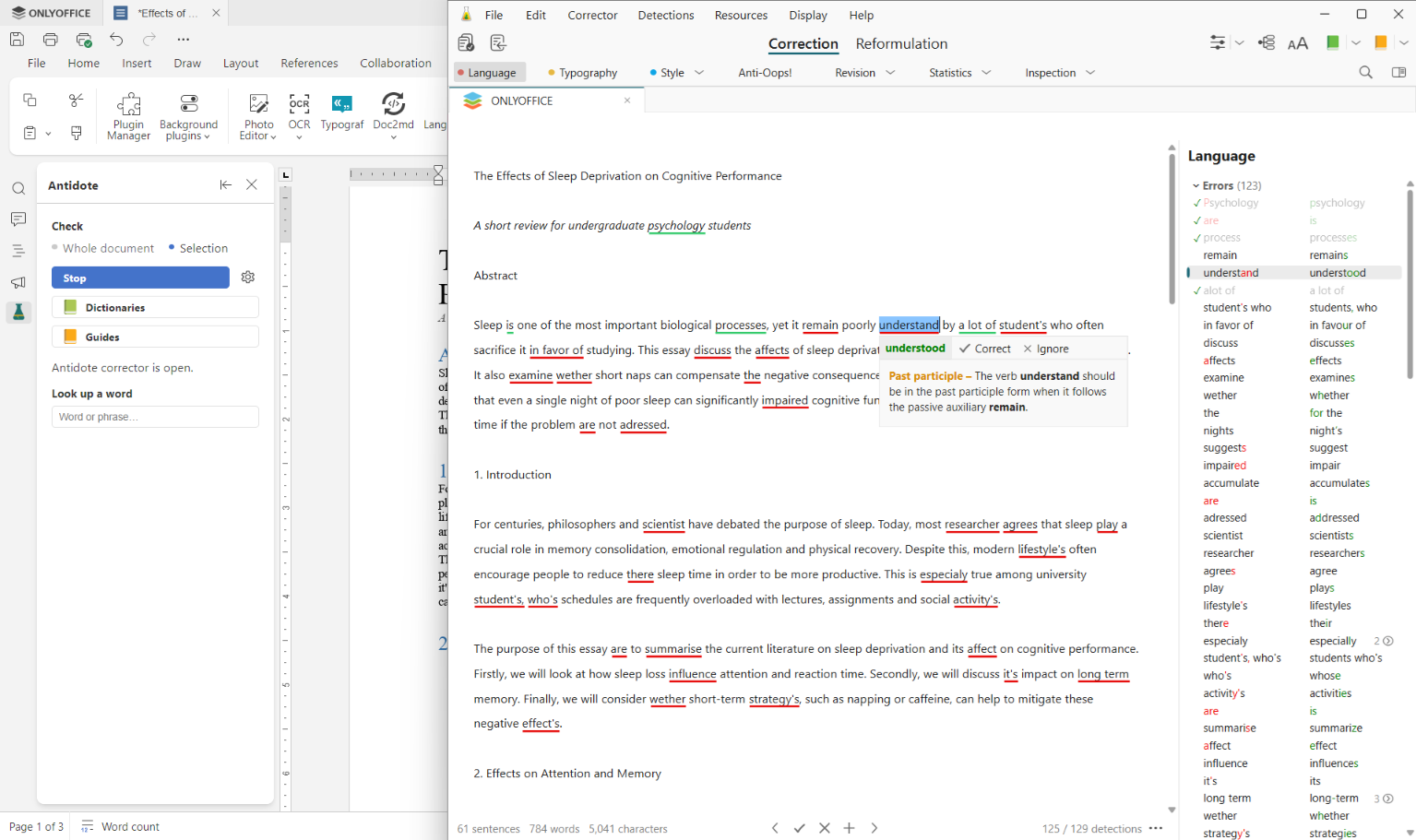Go to previous detection arrow
Viewport: 1416px width, 840px height.
[x=775, y=828]
